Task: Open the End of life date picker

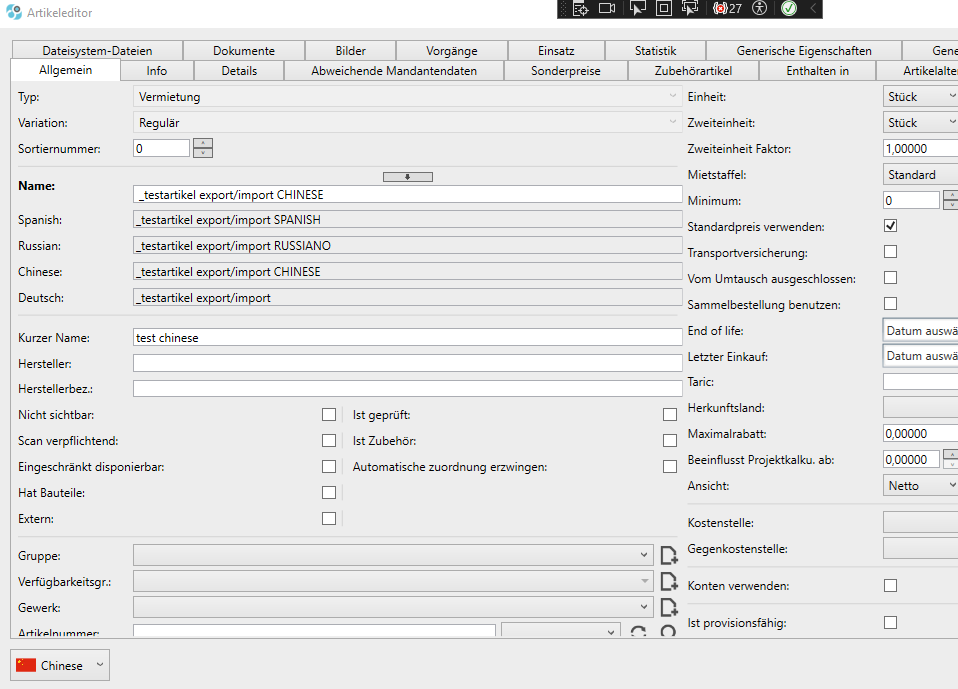Action: click(x=920, y=330)
